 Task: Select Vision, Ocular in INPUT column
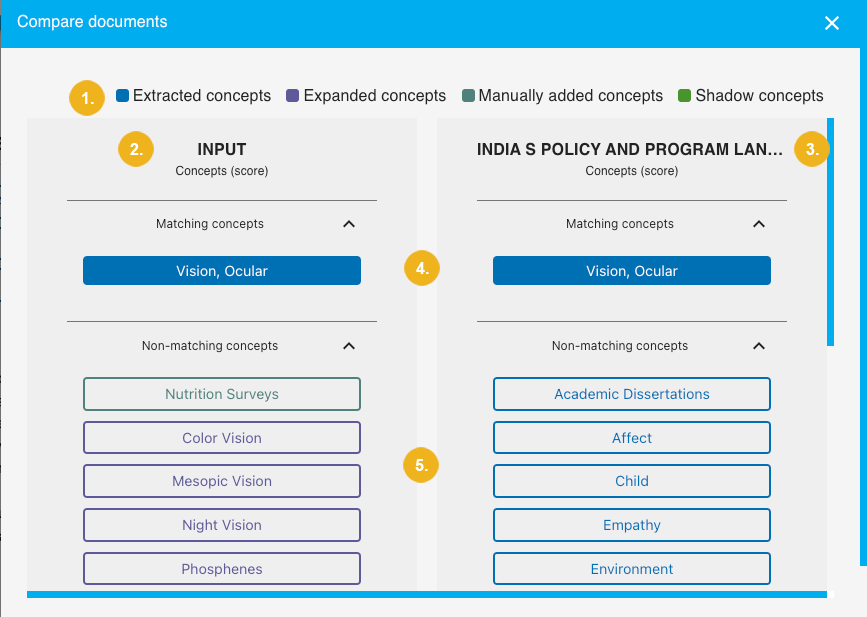point(222,271)
